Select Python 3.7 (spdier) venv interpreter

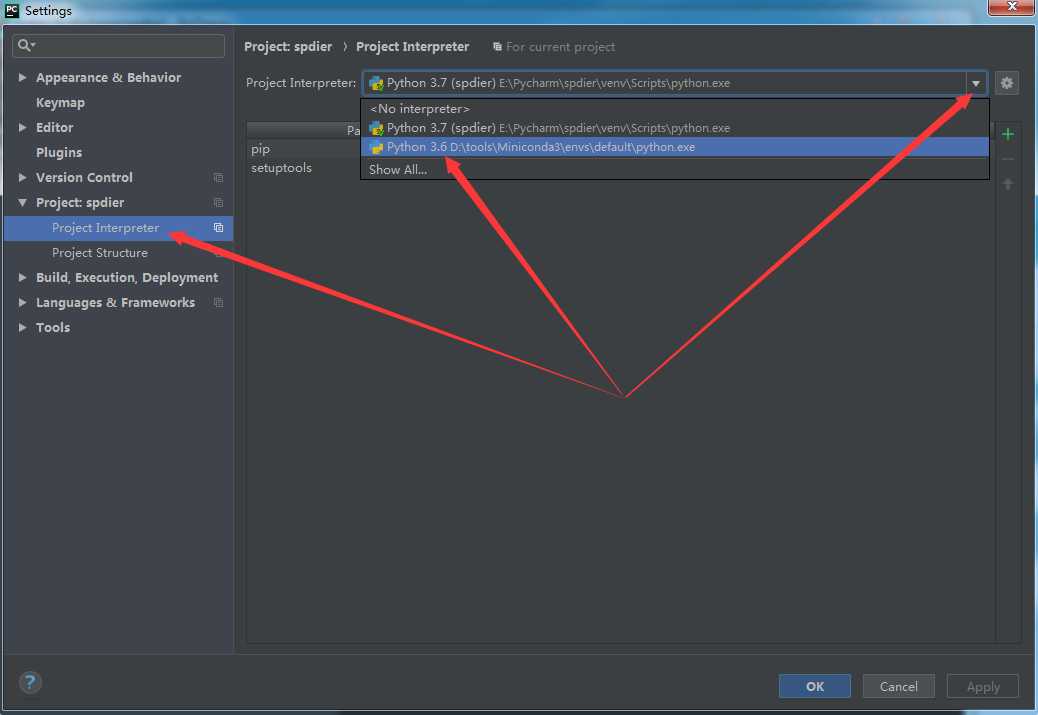[675, 128]
